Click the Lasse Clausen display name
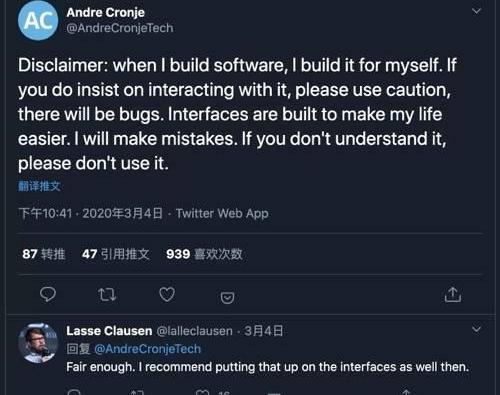This screenshot has width=500, height=395. click(x=109, y=331)
